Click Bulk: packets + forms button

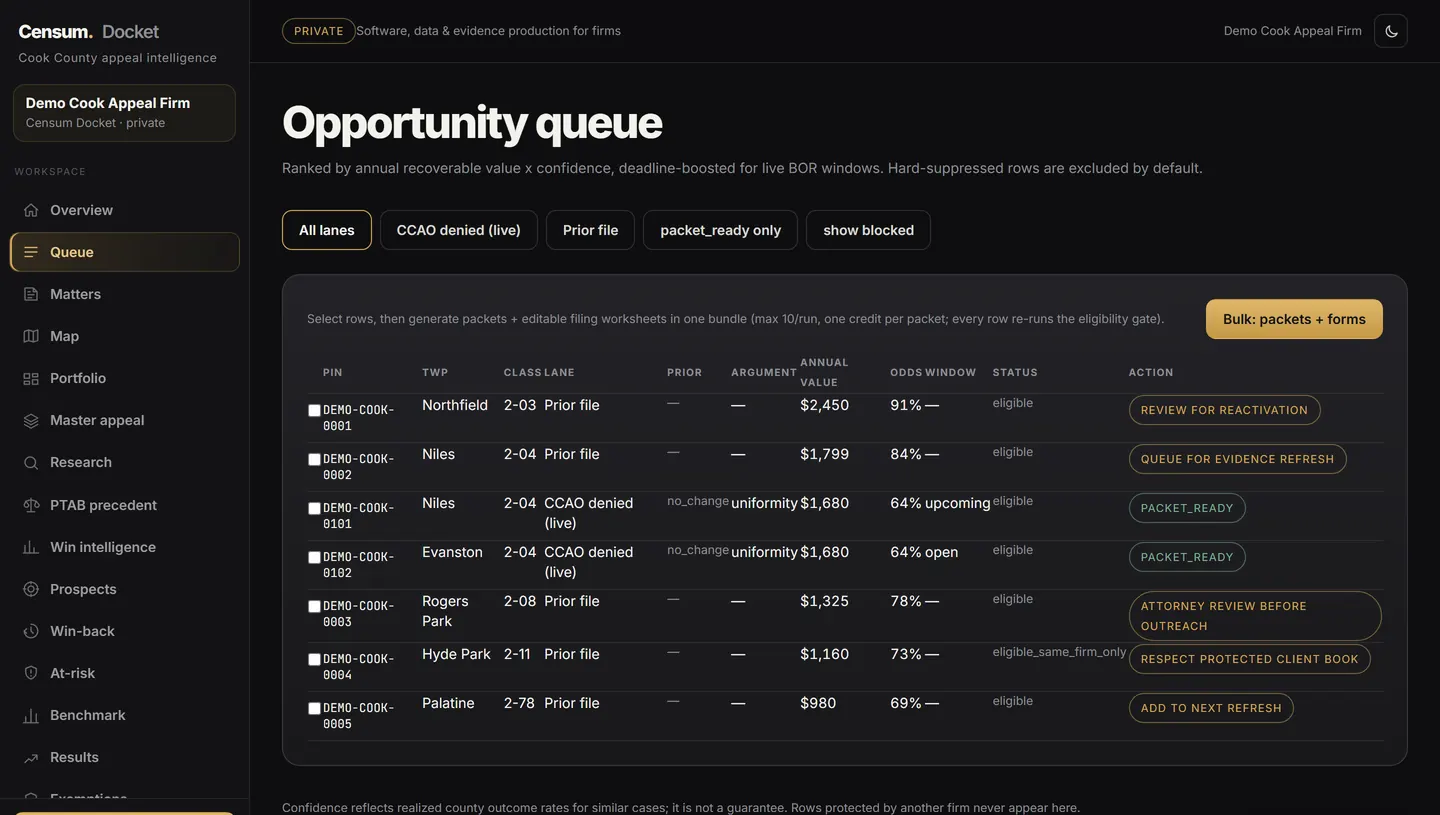pos(1294,319)
